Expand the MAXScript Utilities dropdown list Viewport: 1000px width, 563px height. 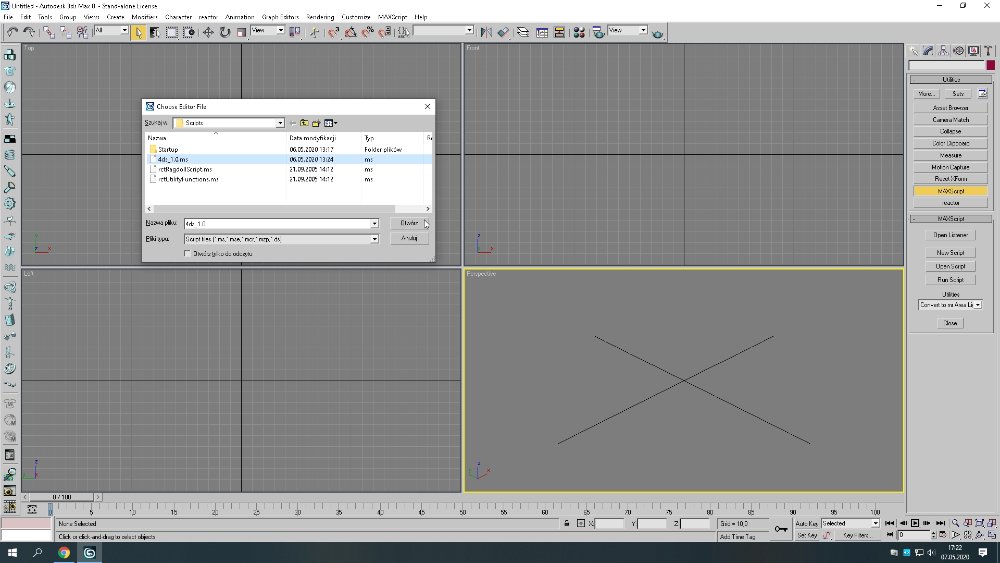(x=978, y=305)
